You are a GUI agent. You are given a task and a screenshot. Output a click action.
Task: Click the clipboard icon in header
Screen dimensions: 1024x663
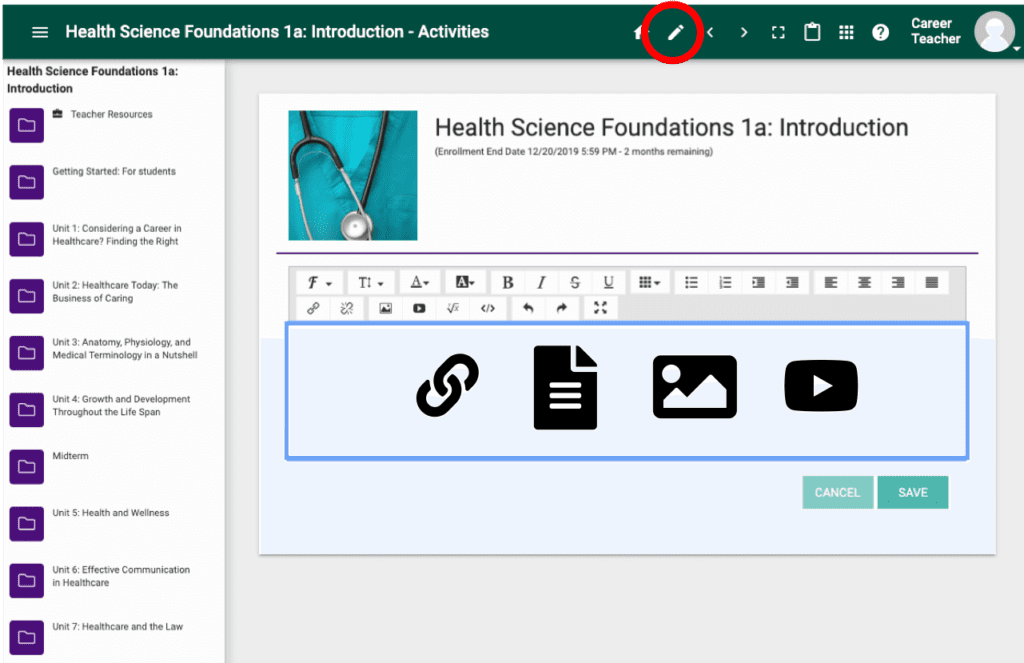pyautogui.click(x=813, y=32)
